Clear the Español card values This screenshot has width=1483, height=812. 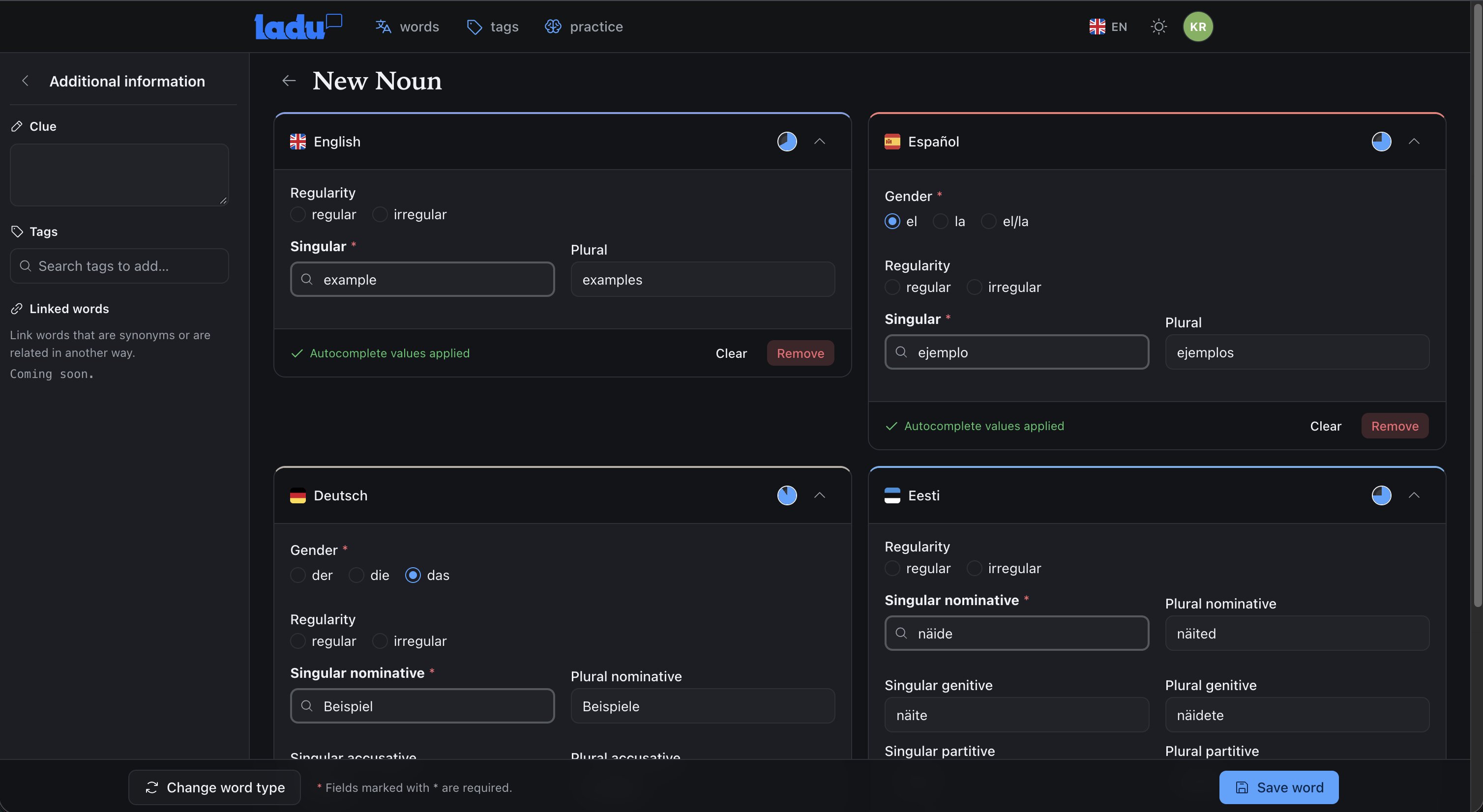point(1325,426)
